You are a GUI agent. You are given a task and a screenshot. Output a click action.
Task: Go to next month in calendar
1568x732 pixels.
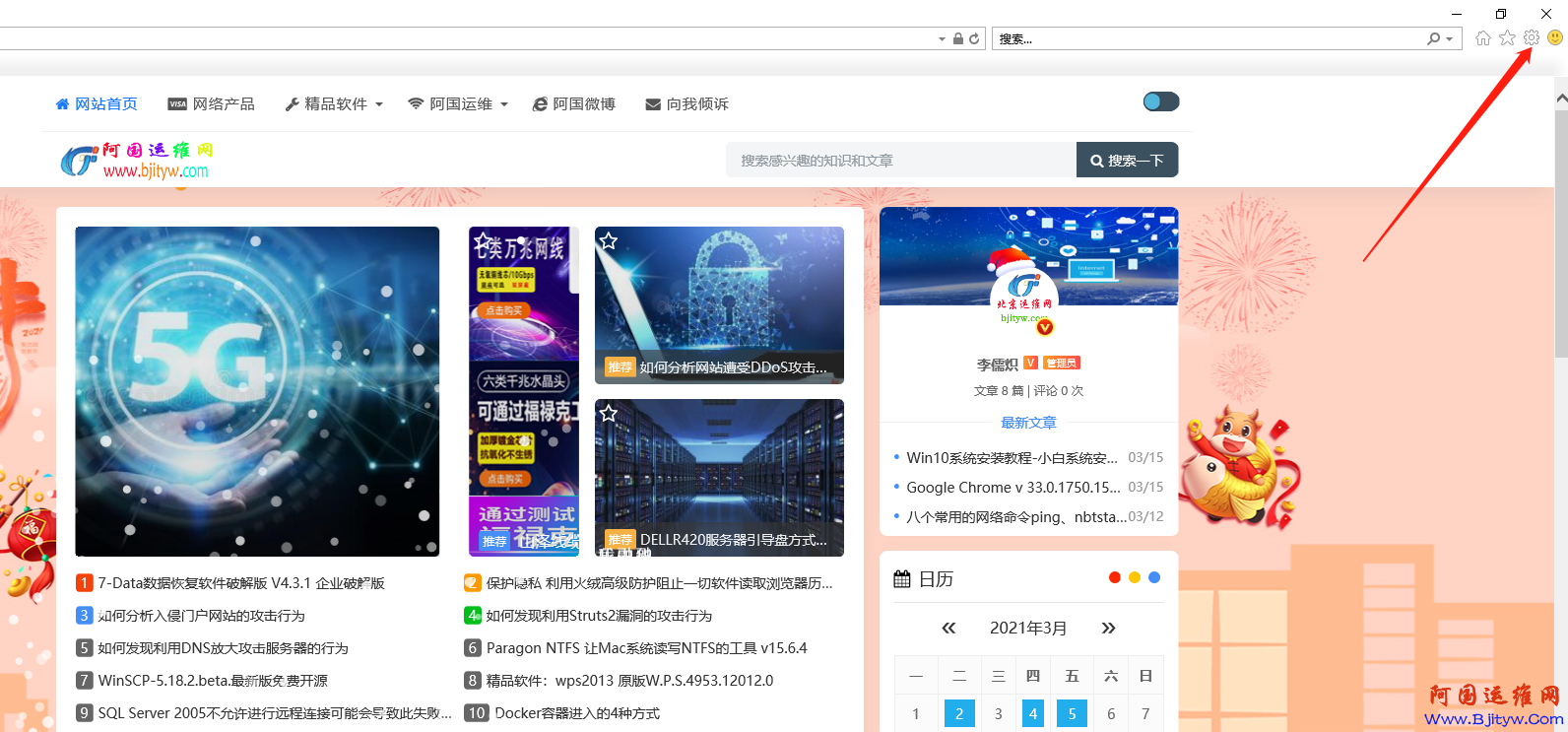click(1108, 628)
